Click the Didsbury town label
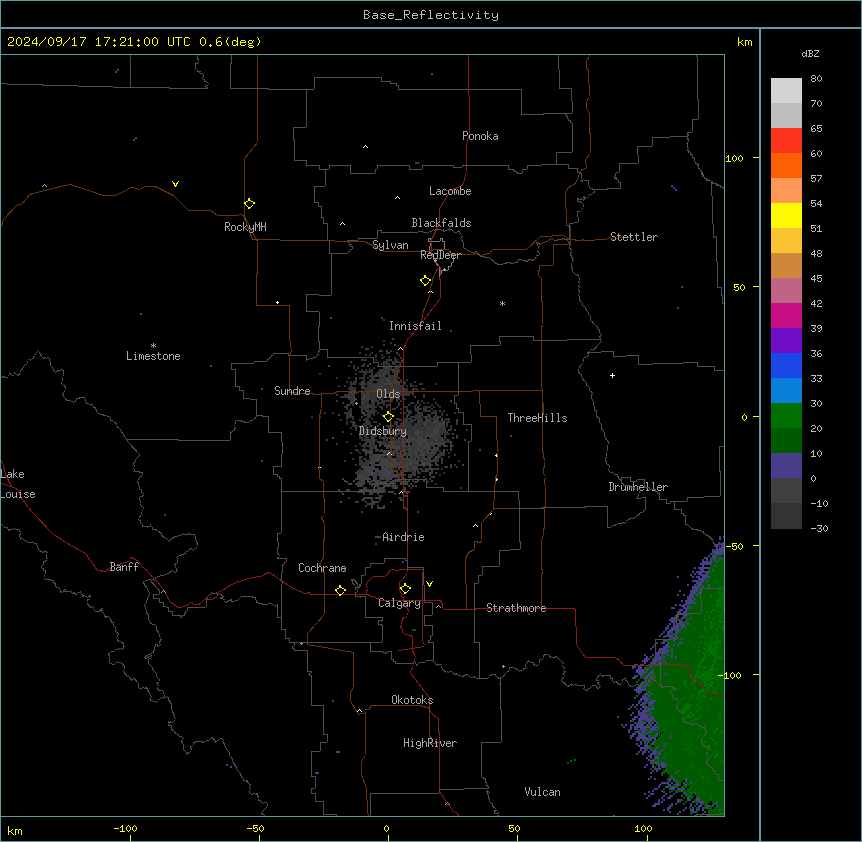This screenshot has height=842, width=862. tap(383, 431)
